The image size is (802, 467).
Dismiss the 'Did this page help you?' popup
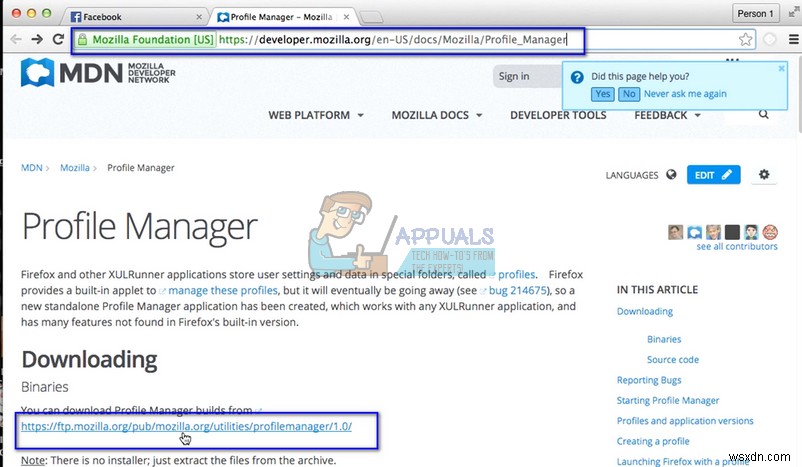tap(781, 68)
